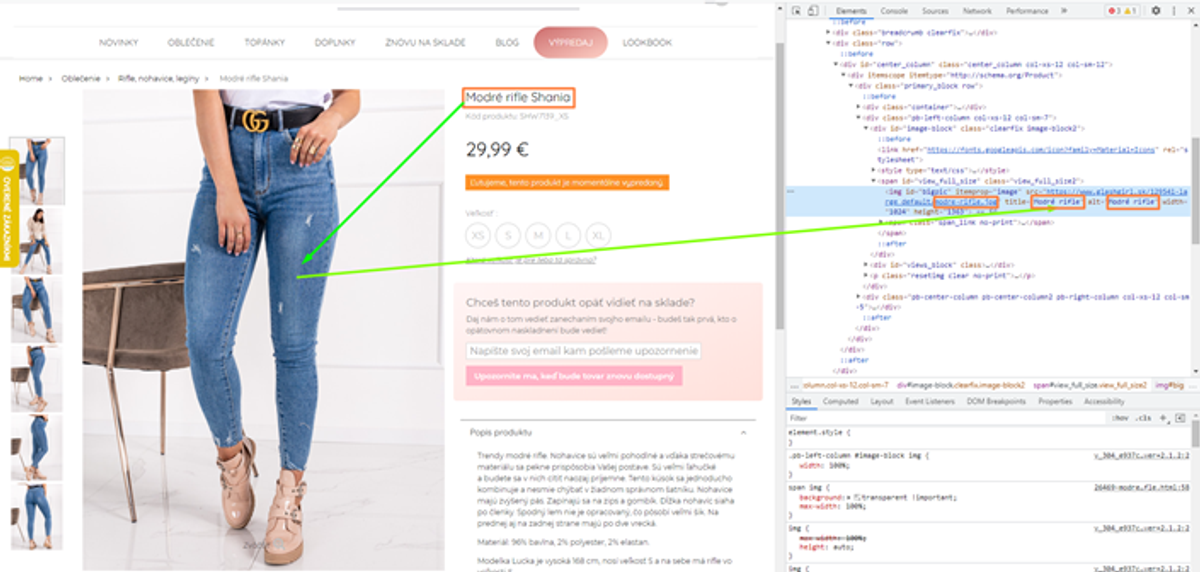Select the second thumbnail with beige top
This screenshot has width=1200, height=572.
click(37, 240)
